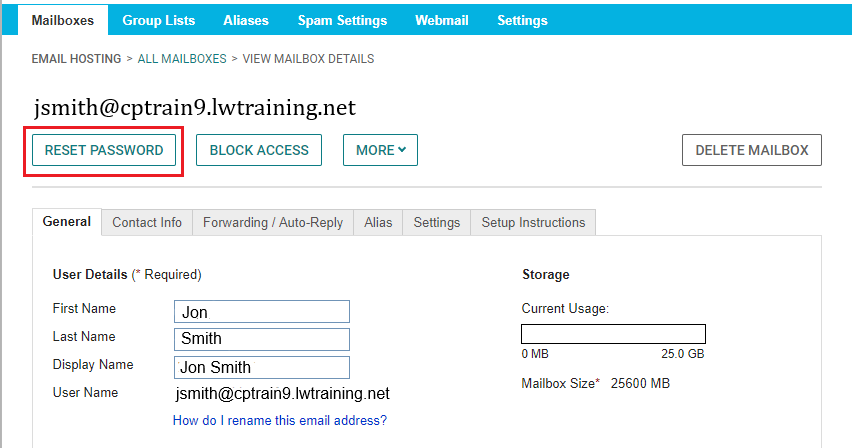Expand the More dropdown menu
Image resolution: width=852 pixels, height=448 pixels.
pyautogui.click(x=380, y=150)
